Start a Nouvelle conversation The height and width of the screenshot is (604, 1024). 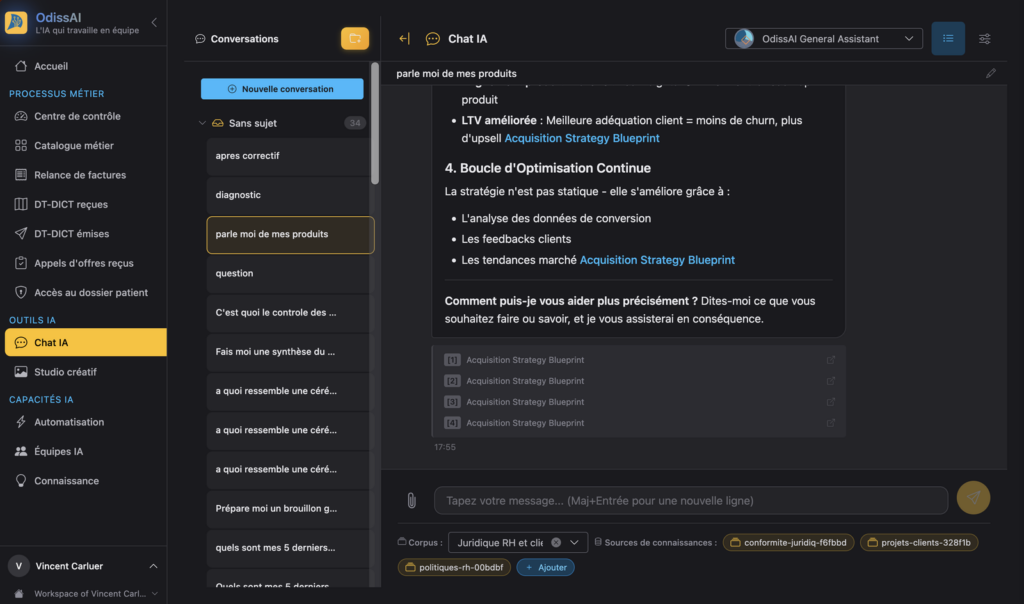(x=282, y=89)
